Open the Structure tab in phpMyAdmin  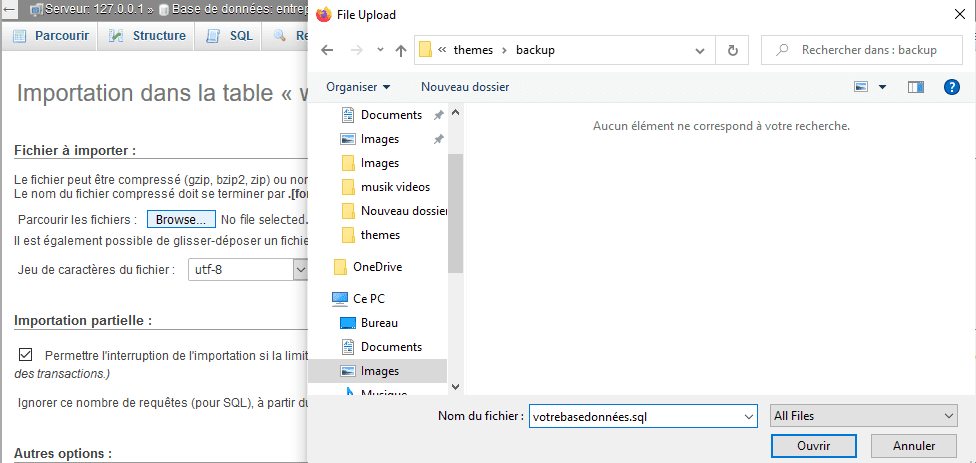(147, 36)
